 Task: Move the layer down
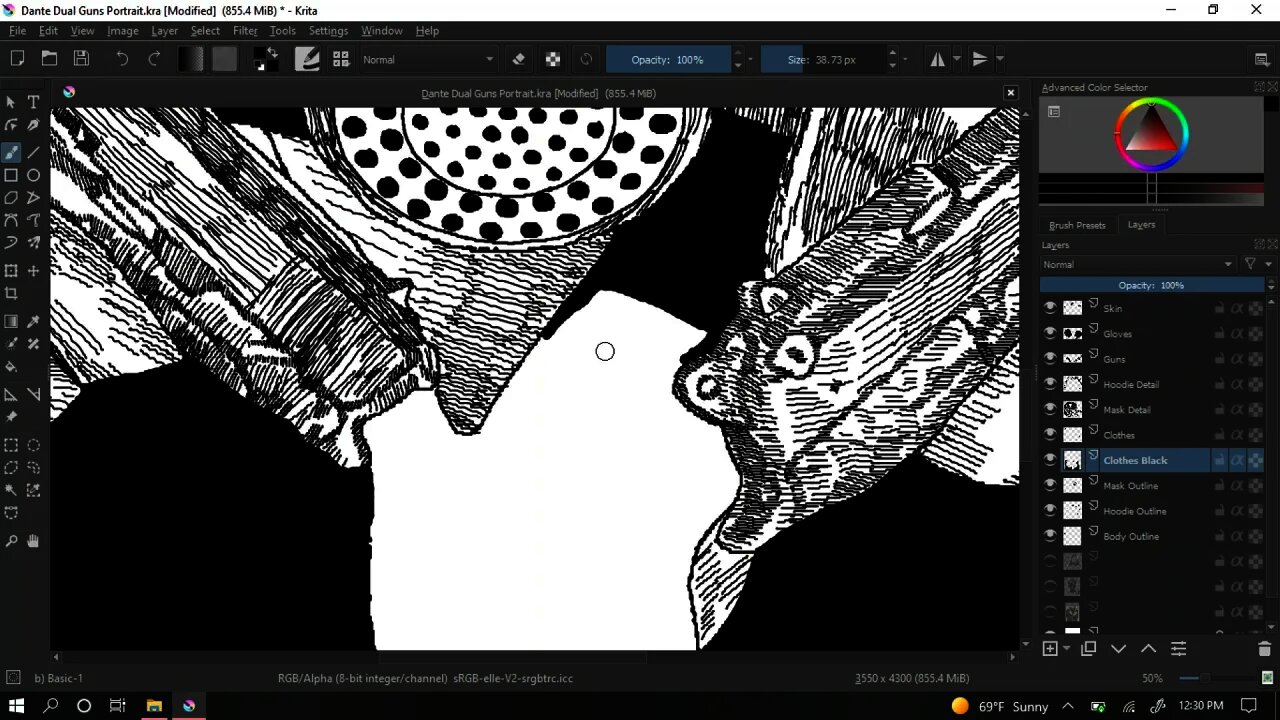point(1118,649)
